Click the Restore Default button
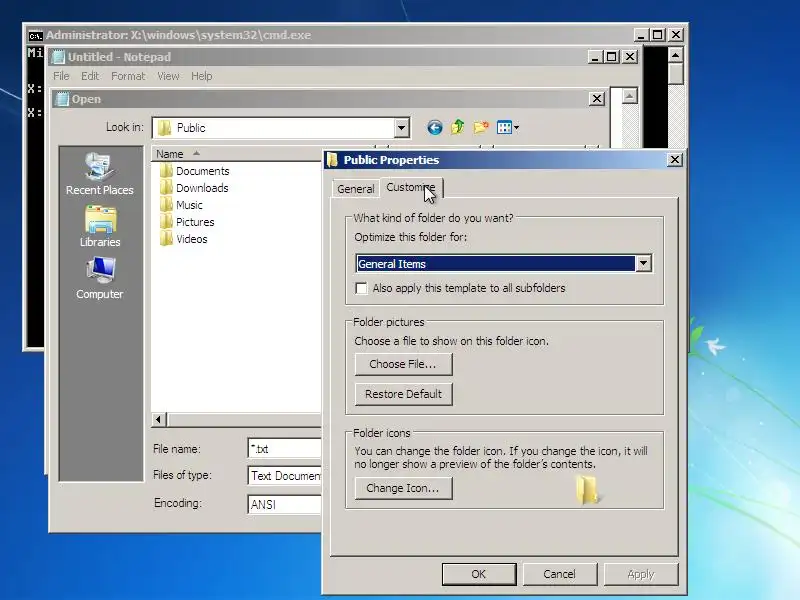 [x=403, y=394]
